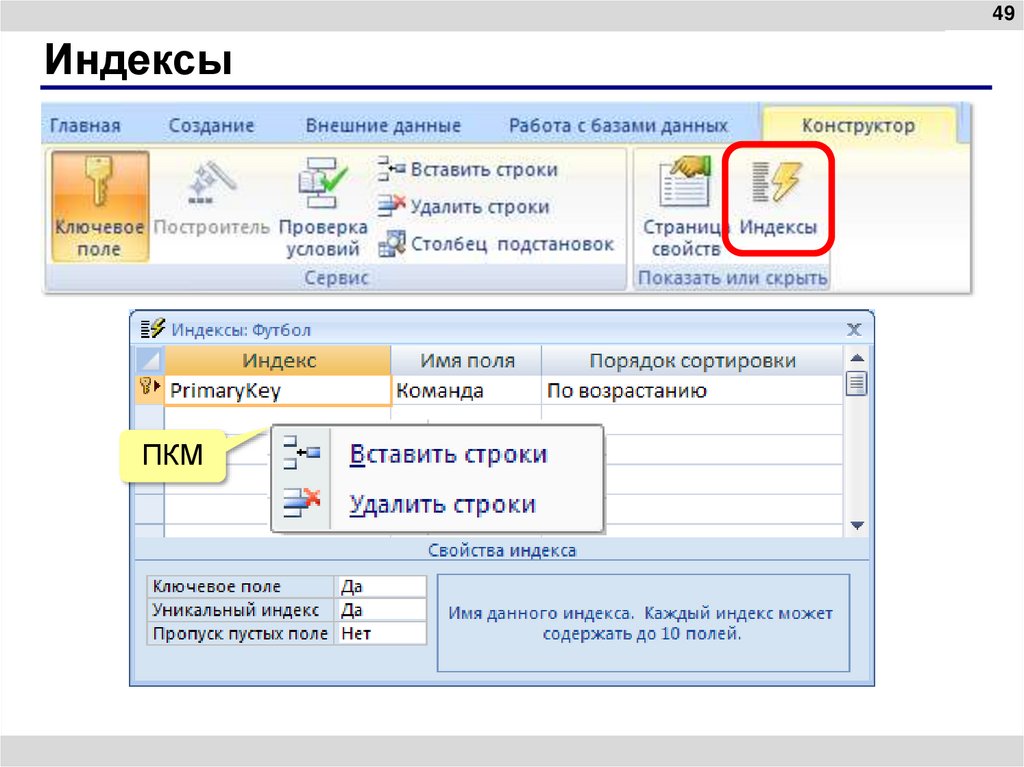Click the Удалить строки ribbon icon

pyautogui.click(x=389, y=206)
